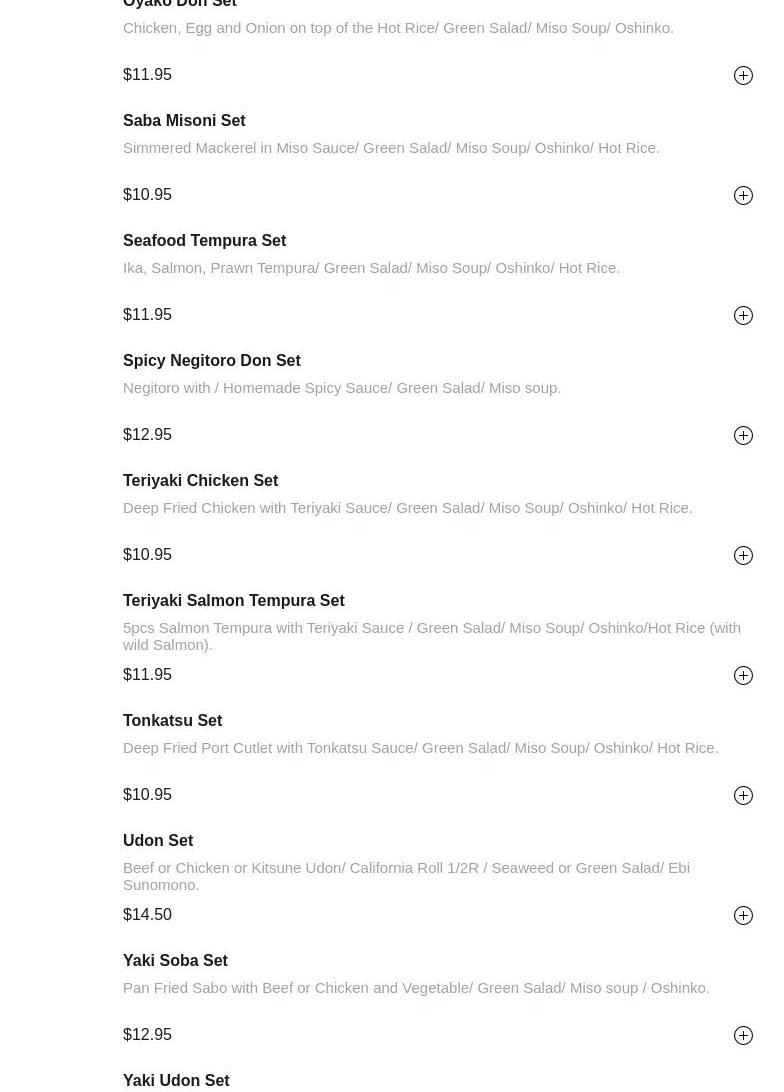
Task: Click plus icon beside Tonkatsu Set
Action: (743, 795)
